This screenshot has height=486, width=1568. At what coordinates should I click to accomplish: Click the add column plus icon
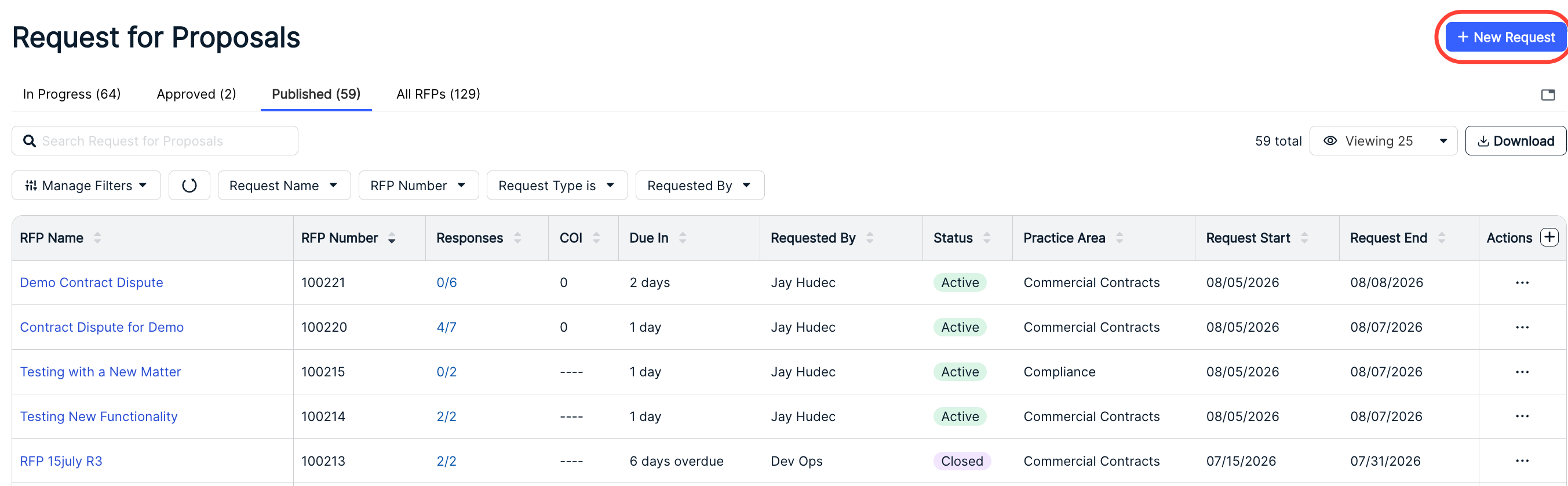click(1549, 237)
